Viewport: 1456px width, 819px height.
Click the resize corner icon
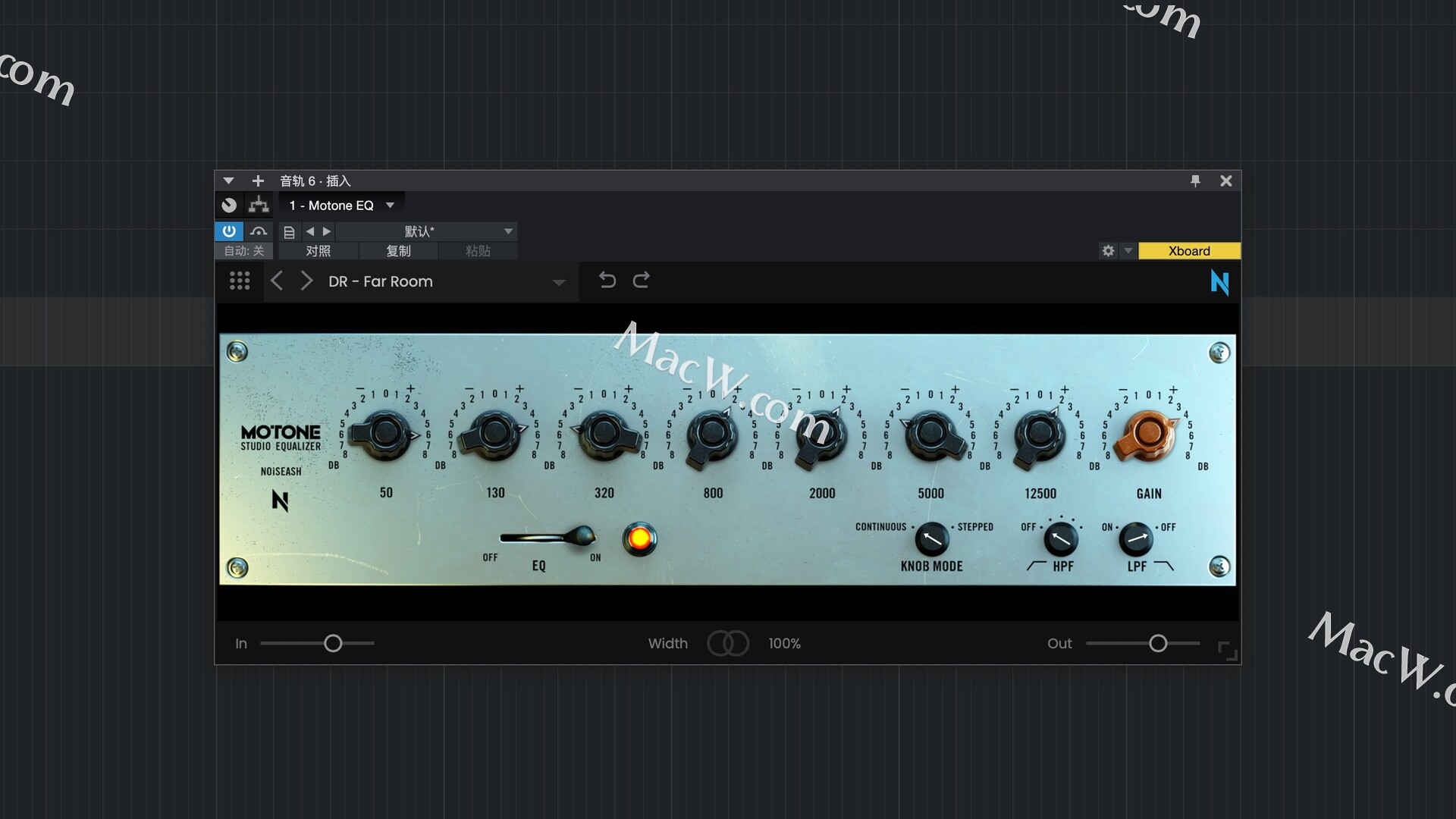pos(1227,651)
